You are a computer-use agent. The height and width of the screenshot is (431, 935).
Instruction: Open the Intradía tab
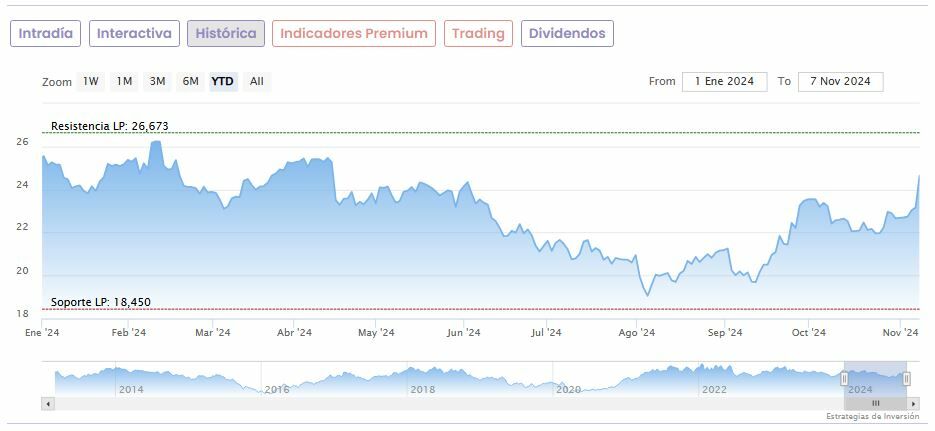[46, 34]
